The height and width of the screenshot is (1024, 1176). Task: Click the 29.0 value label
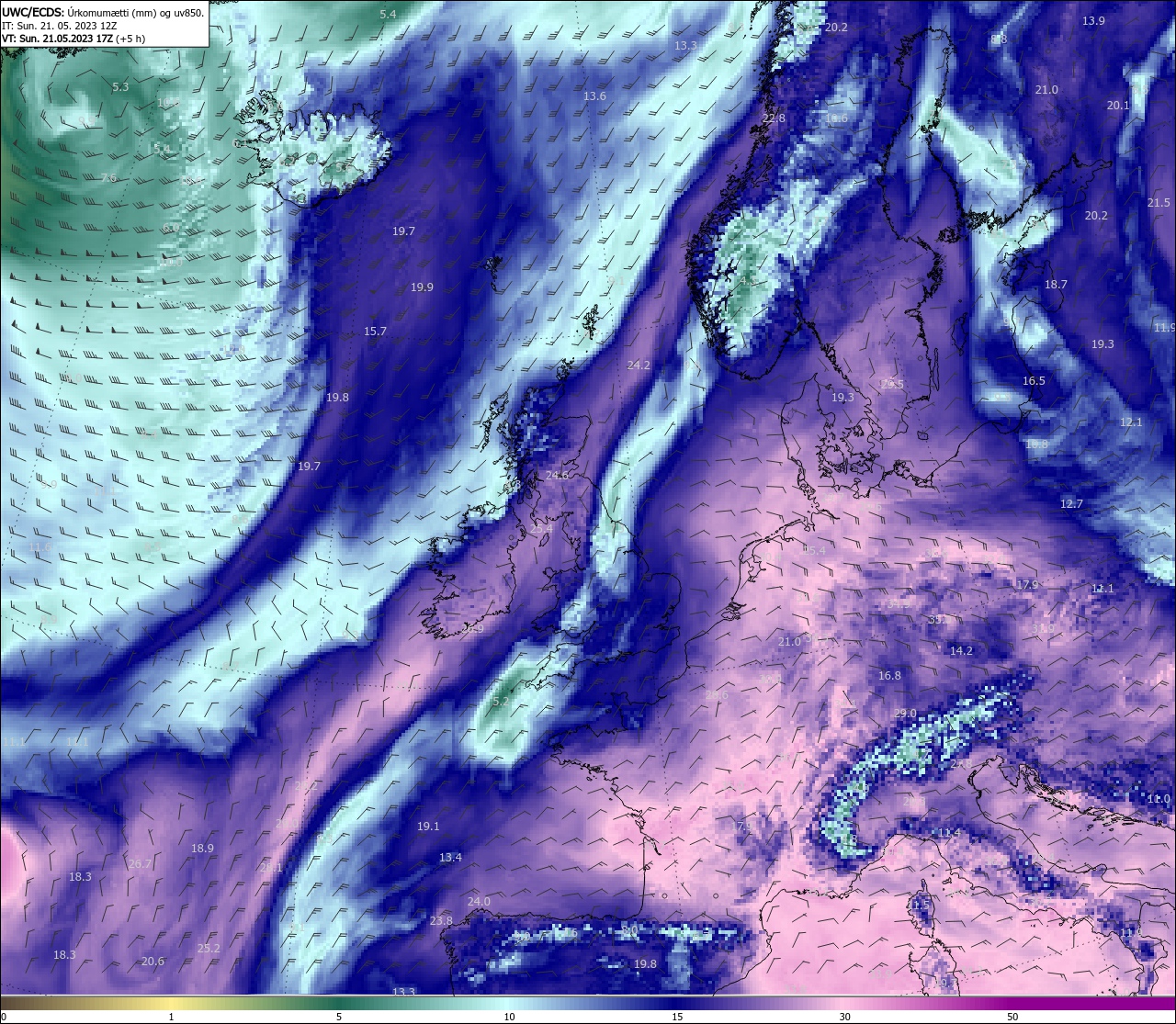pyautogui.click(x=905, y=715)
